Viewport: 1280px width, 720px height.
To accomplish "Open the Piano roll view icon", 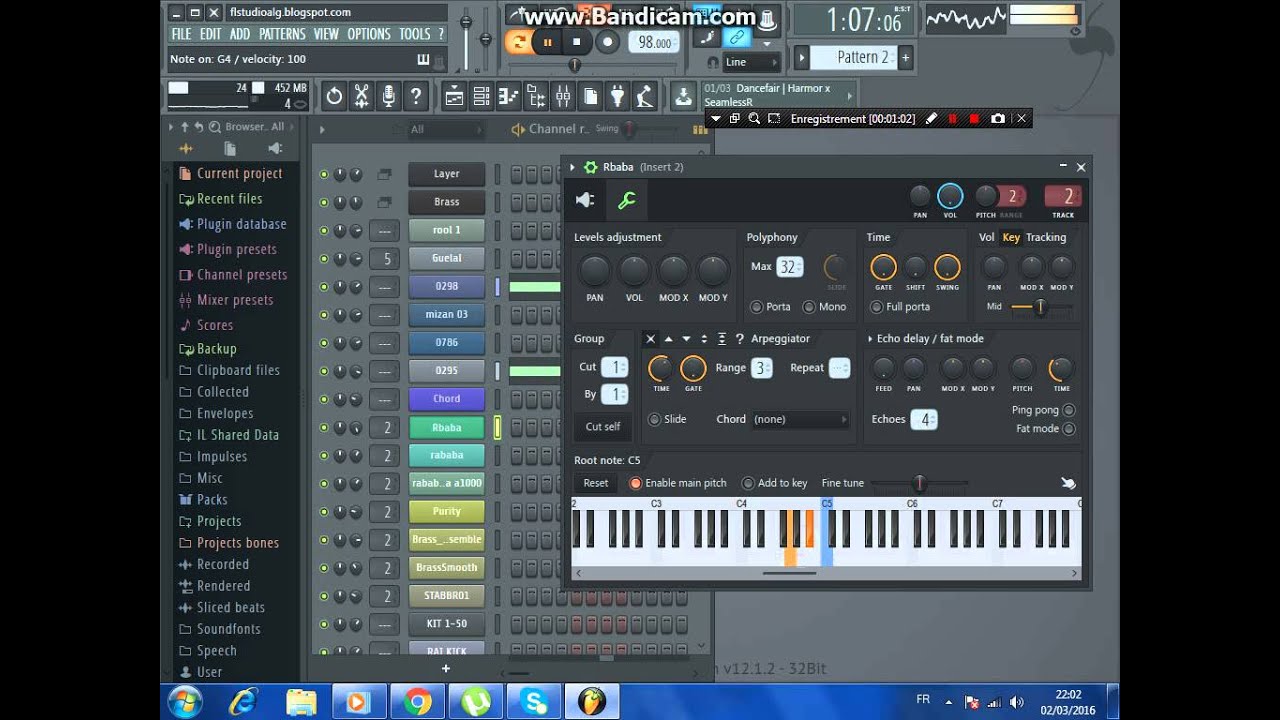I will 508,96.
